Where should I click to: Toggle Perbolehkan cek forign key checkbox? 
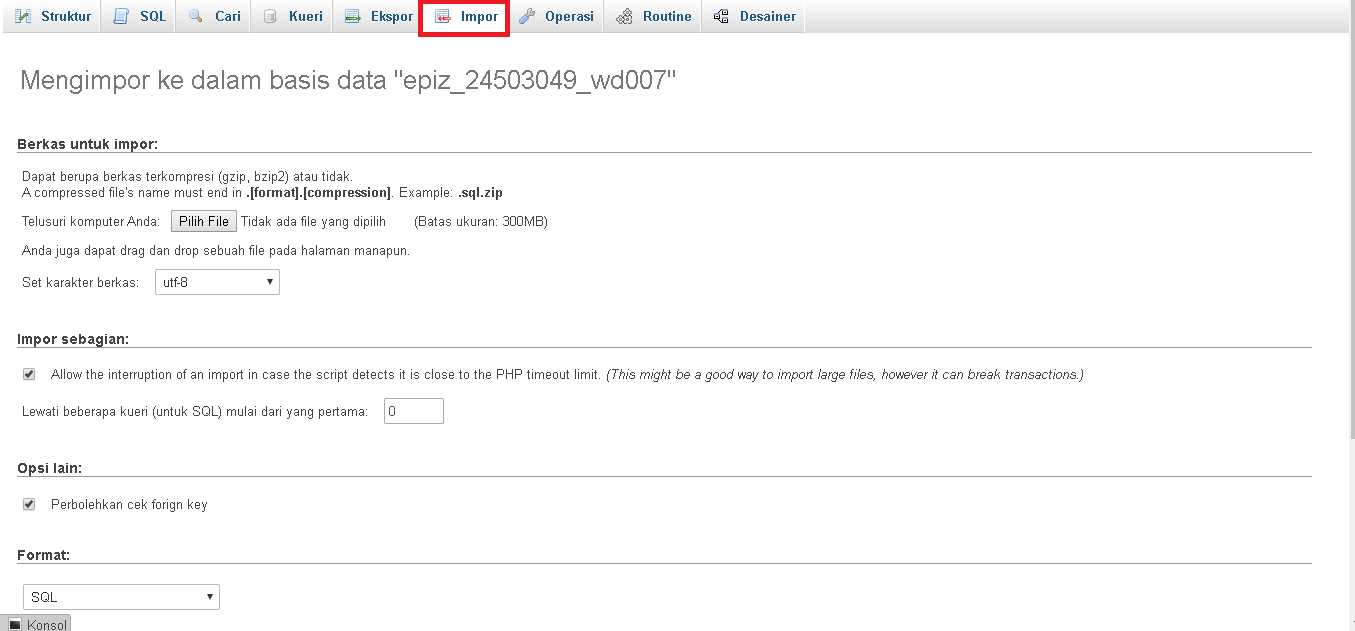(x=29, y=504)
